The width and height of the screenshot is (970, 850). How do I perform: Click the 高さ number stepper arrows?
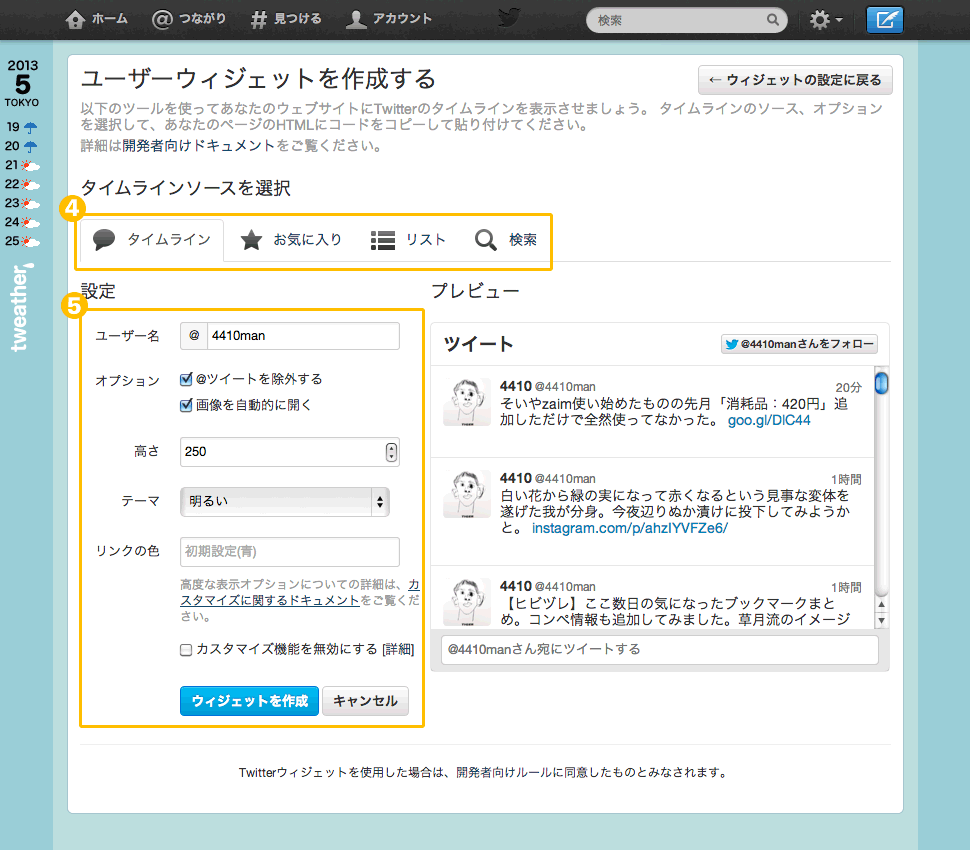(391, 452)
